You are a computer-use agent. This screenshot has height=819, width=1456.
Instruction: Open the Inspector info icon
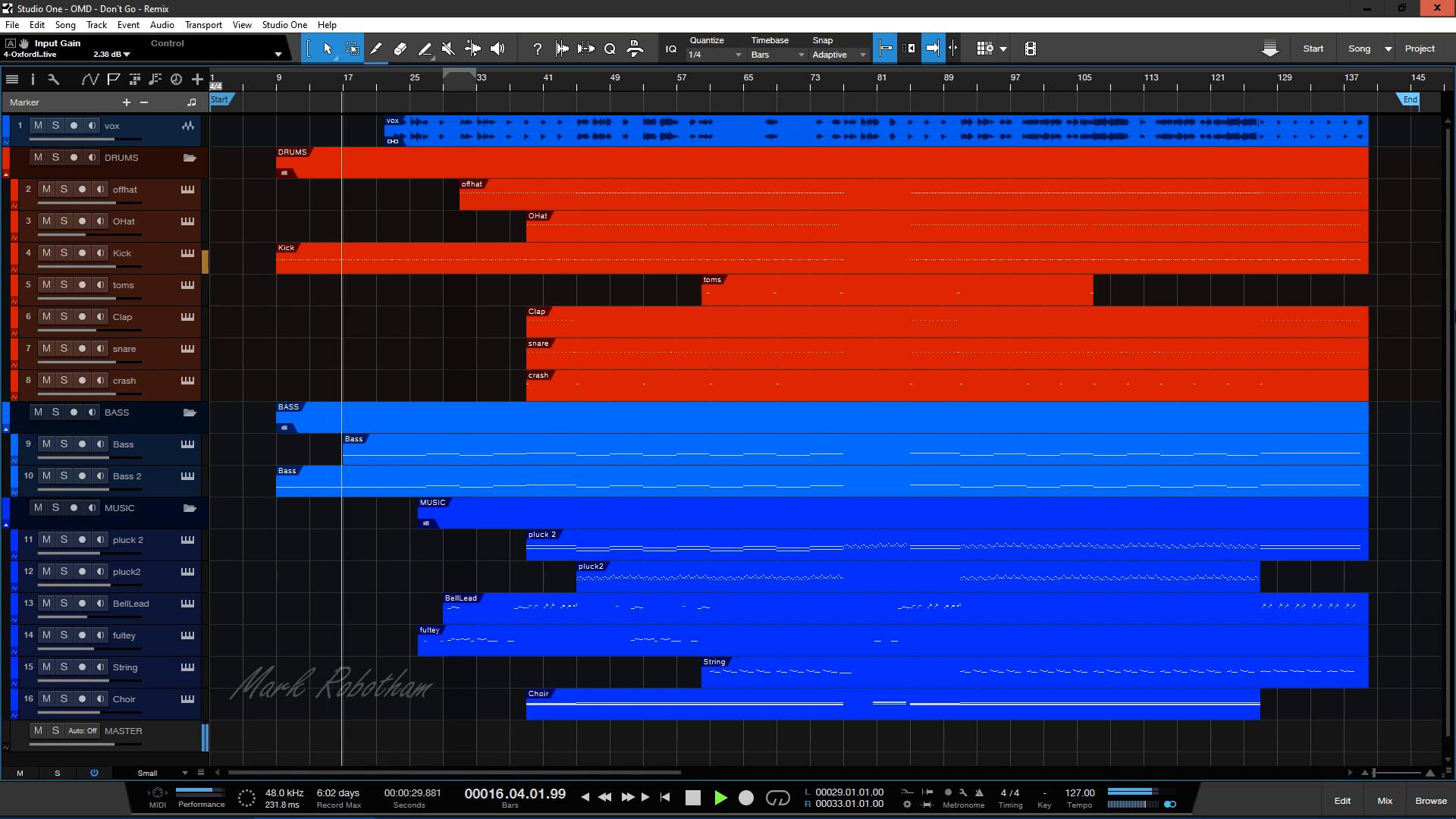click(33, 79)
